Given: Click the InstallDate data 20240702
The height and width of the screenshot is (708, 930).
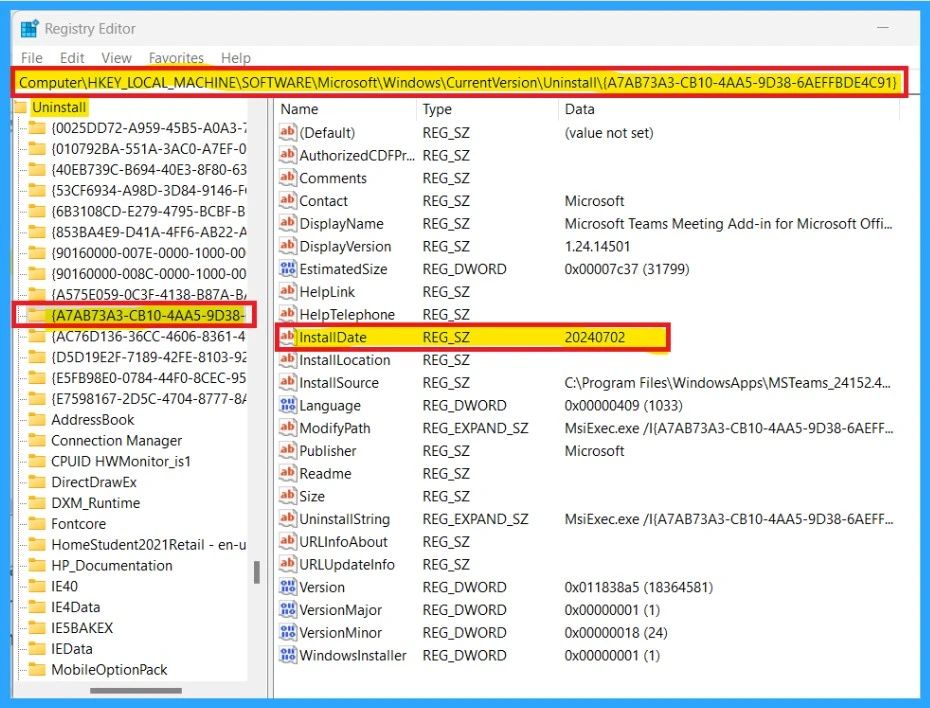Looking at the screenshot, I should (594, 337).
